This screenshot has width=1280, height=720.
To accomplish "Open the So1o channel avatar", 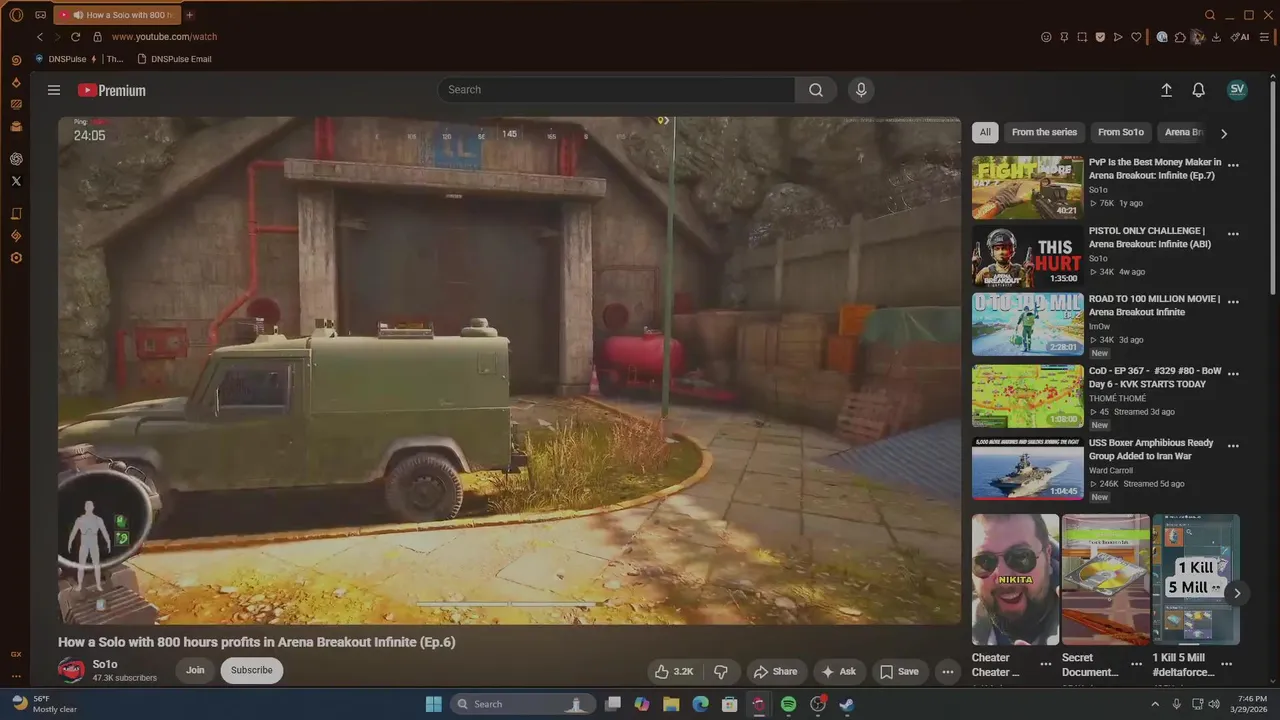I will pos(71,670).
